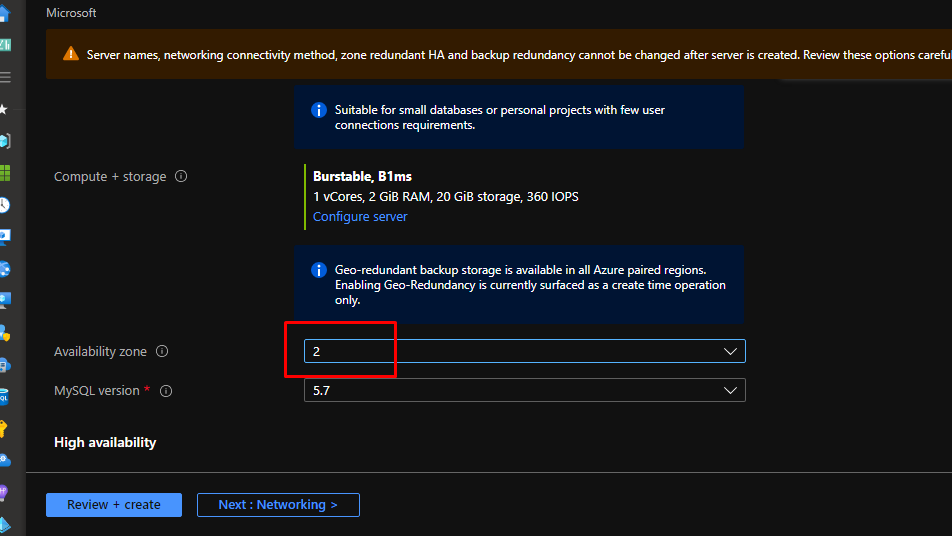Open the green All resources grid icon
This screenshot has width=952, height=536.
pos(5,173)
